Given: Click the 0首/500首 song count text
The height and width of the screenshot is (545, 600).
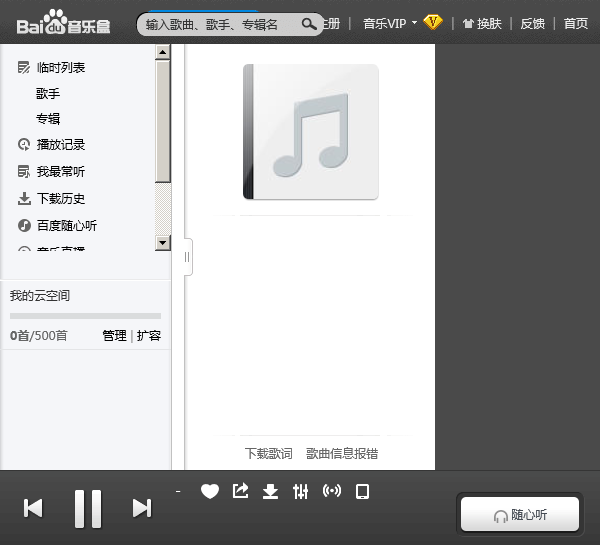Looking at the screenshot, I should (x=39, y=336).
